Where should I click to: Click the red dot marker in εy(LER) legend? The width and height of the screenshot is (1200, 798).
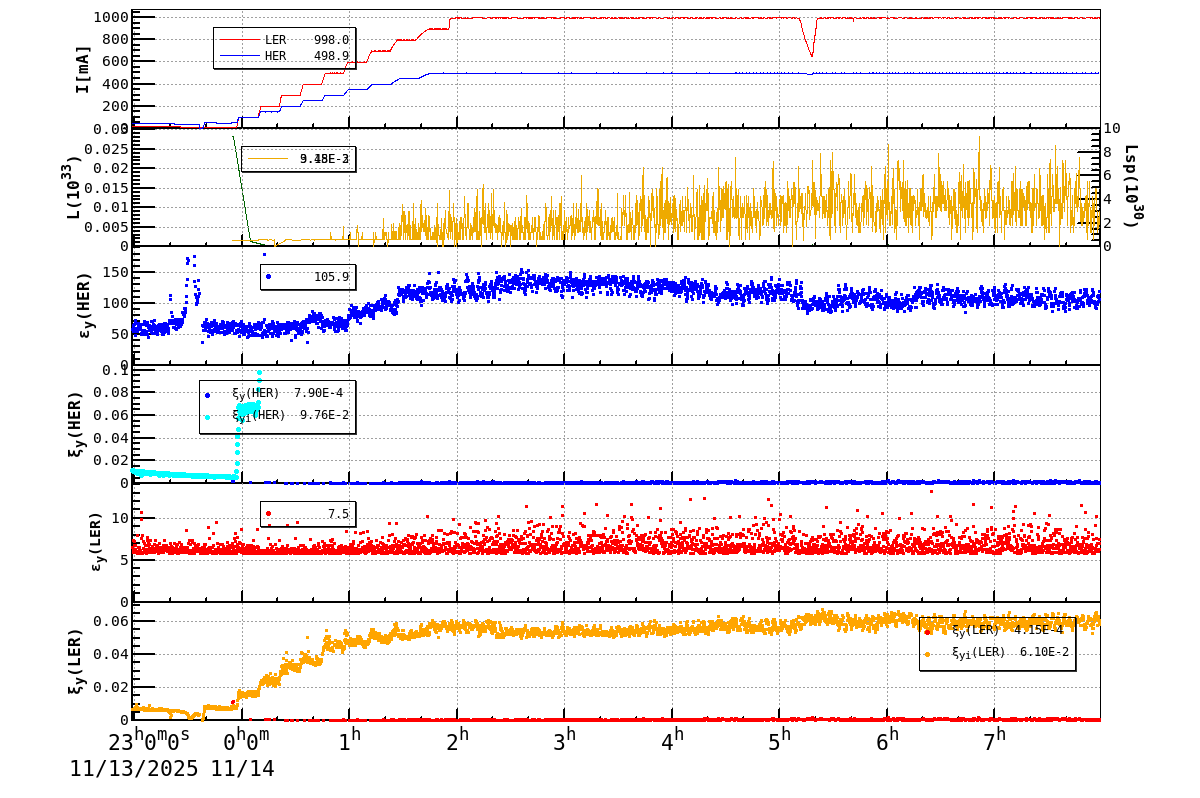[x=267, y=513]
